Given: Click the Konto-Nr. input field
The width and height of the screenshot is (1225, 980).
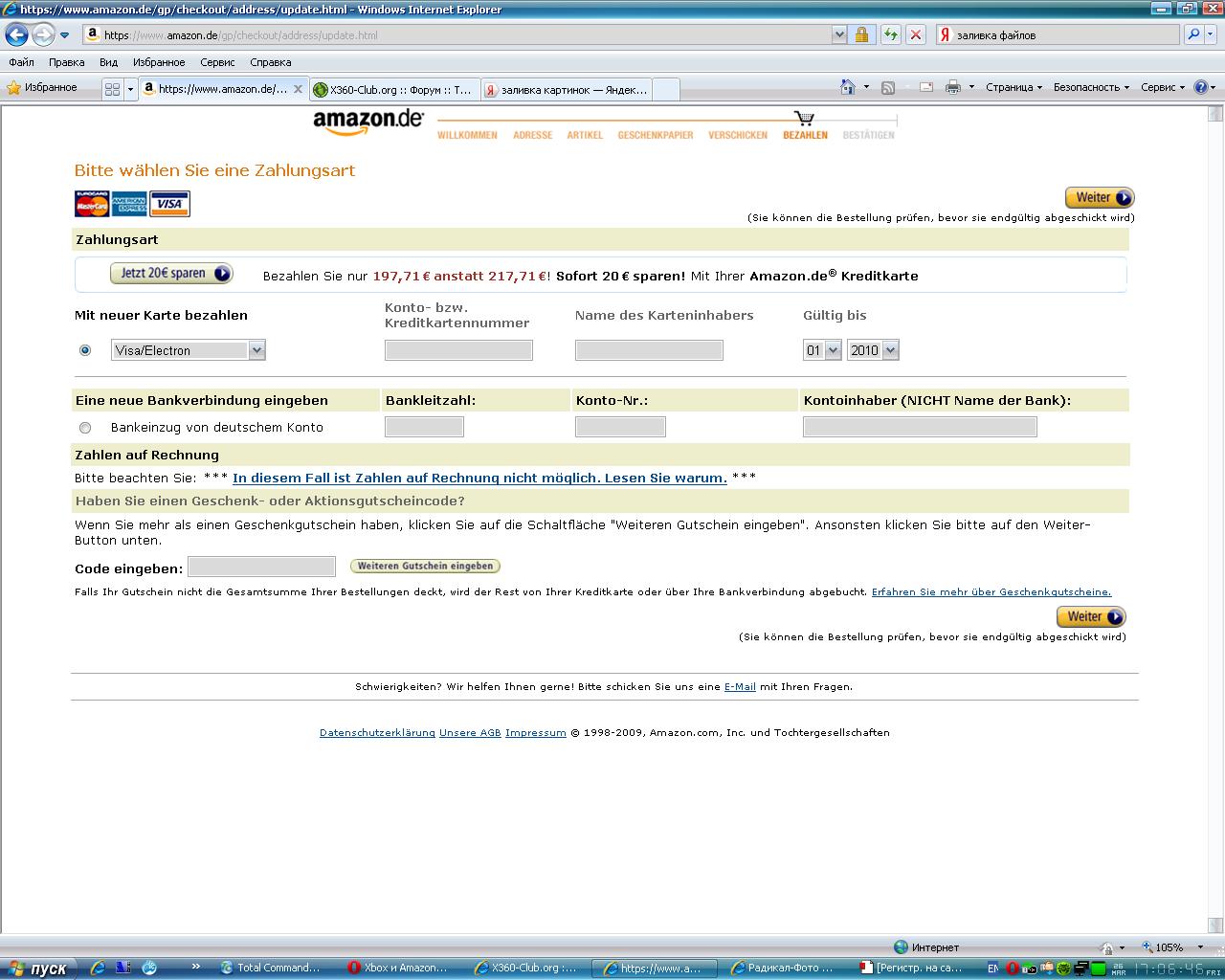Looking at the screenshot, I should pyautogui.click(x=620, y=427).
